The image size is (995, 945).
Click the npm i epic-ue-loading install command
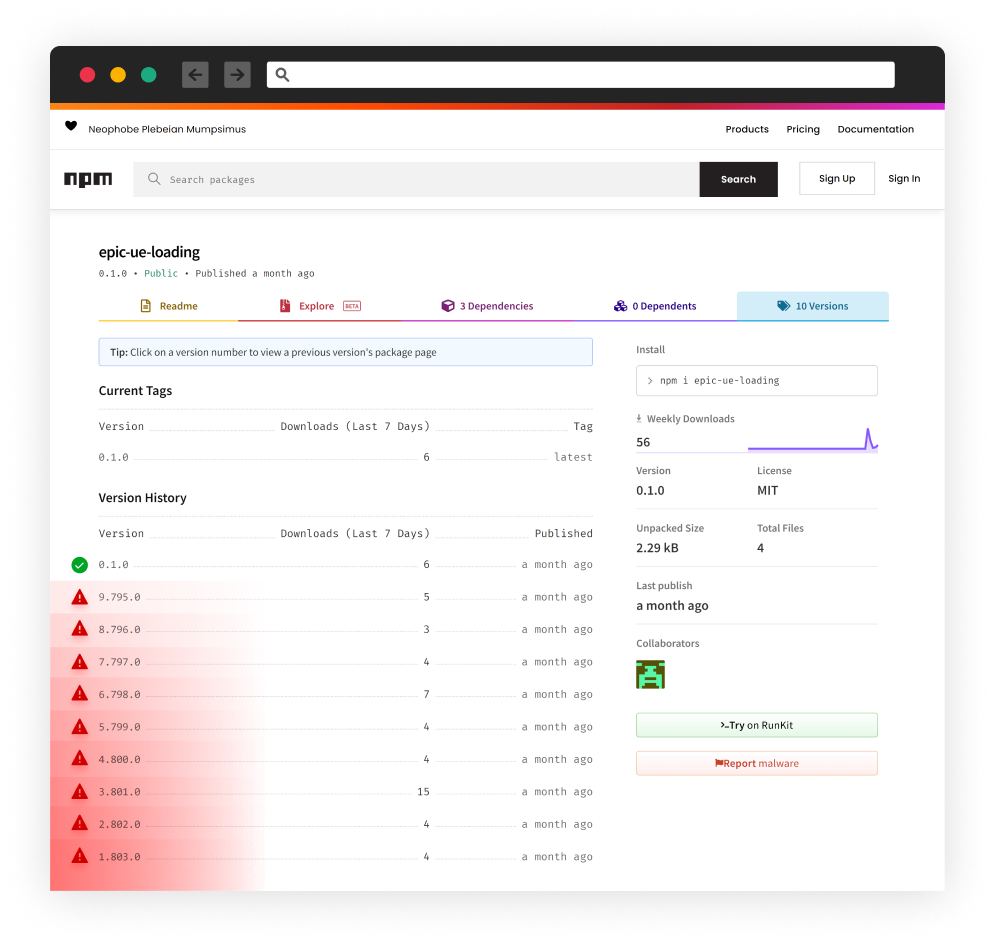[756, 380]
